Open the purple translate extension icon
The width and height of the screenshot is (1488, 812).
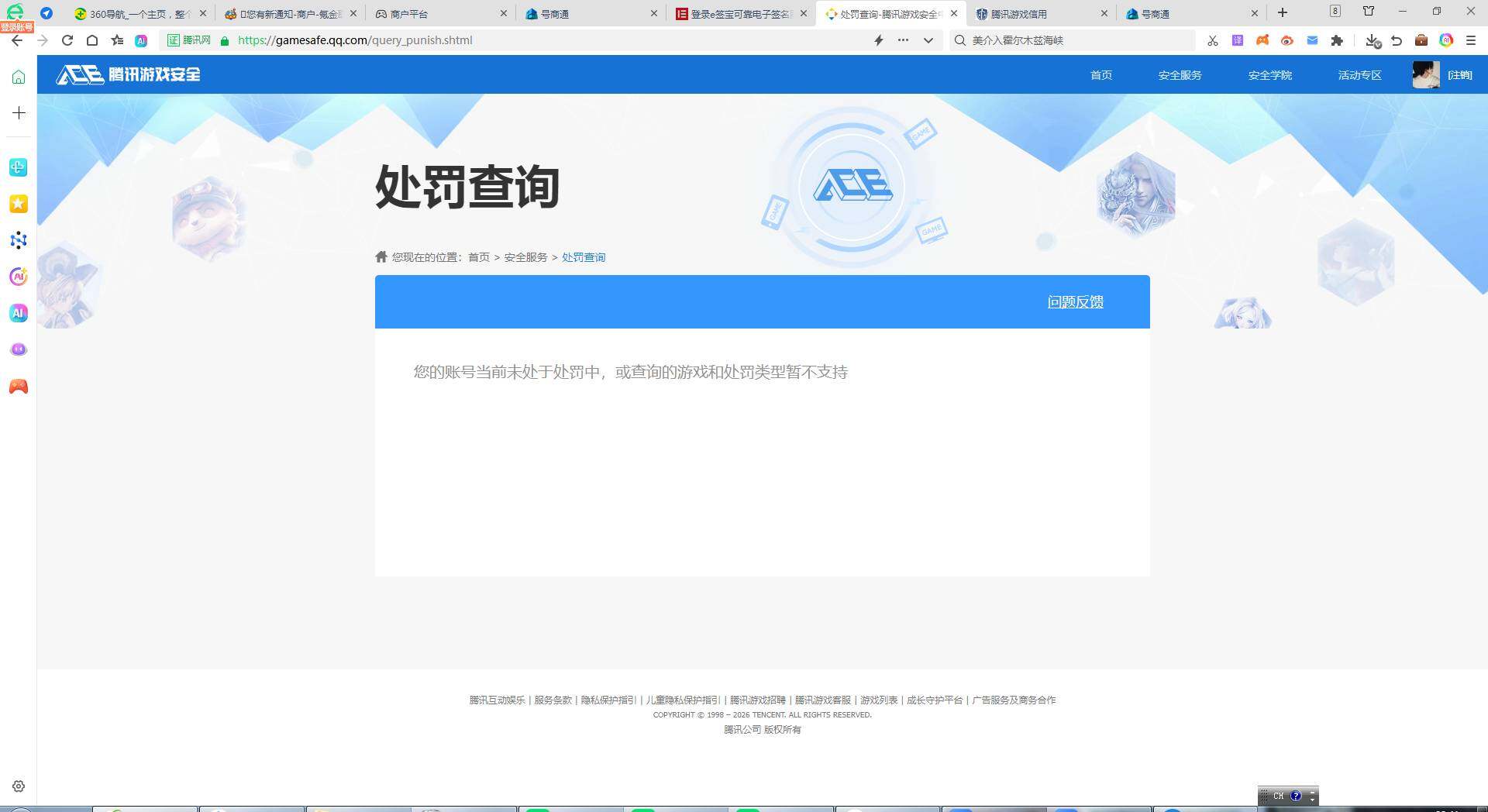coord(1238,40)
